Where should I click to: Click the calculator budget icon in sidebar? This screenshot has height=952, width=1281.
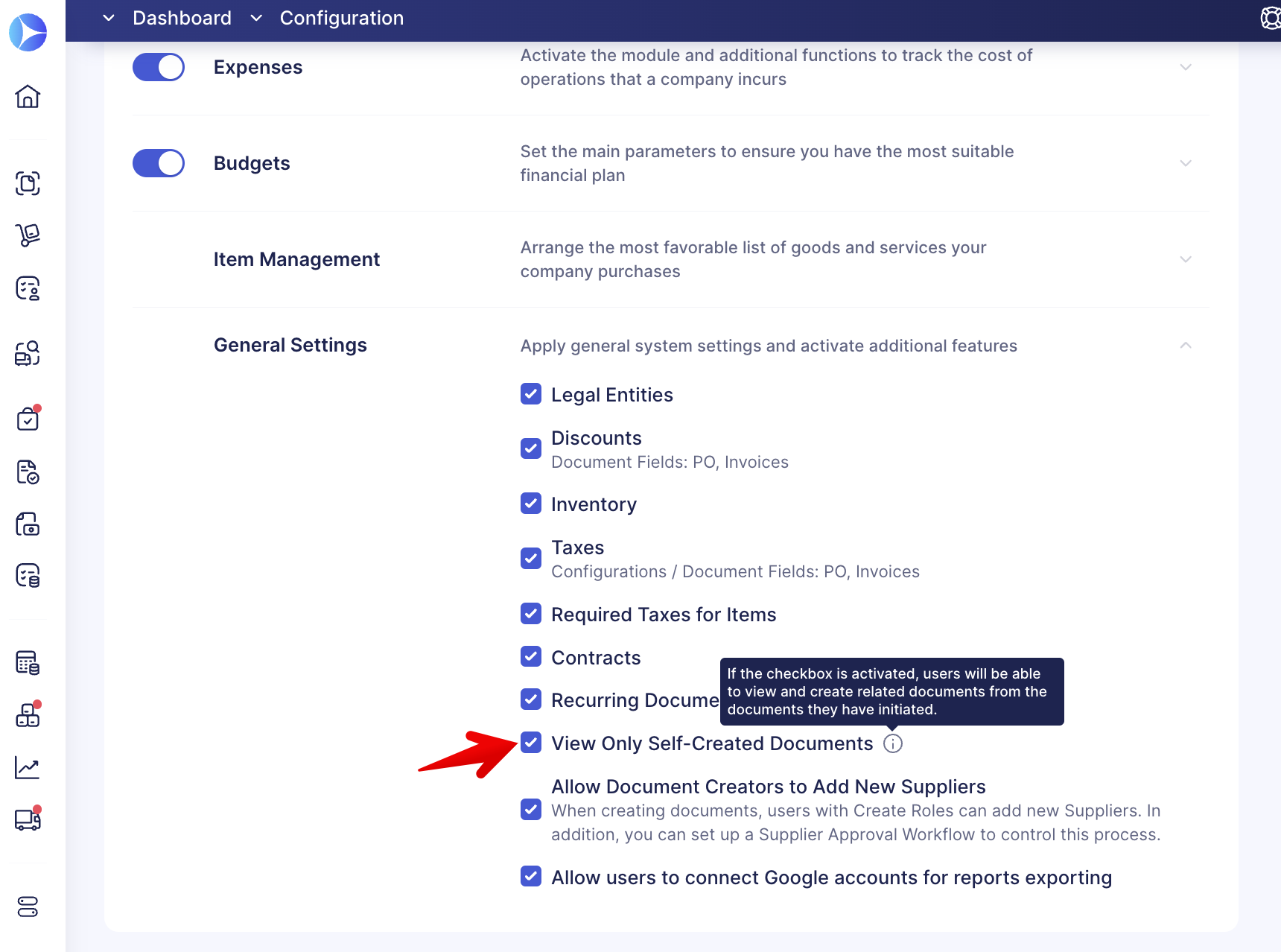[28, 662]
